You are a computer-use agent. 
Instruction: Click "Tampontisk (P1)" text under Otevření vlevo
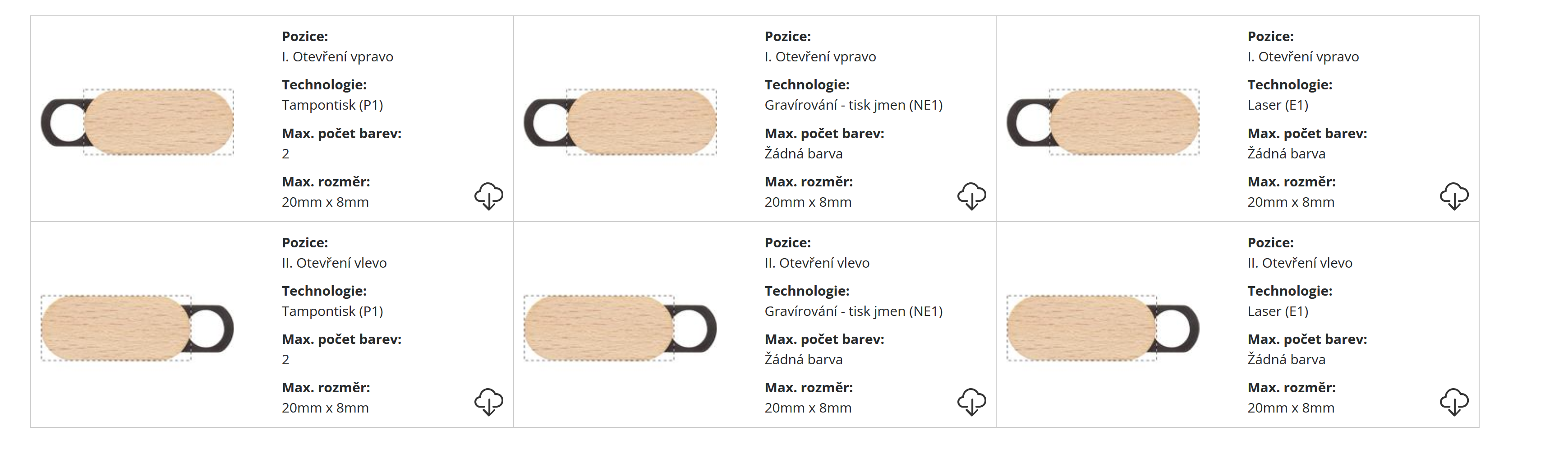332,312
